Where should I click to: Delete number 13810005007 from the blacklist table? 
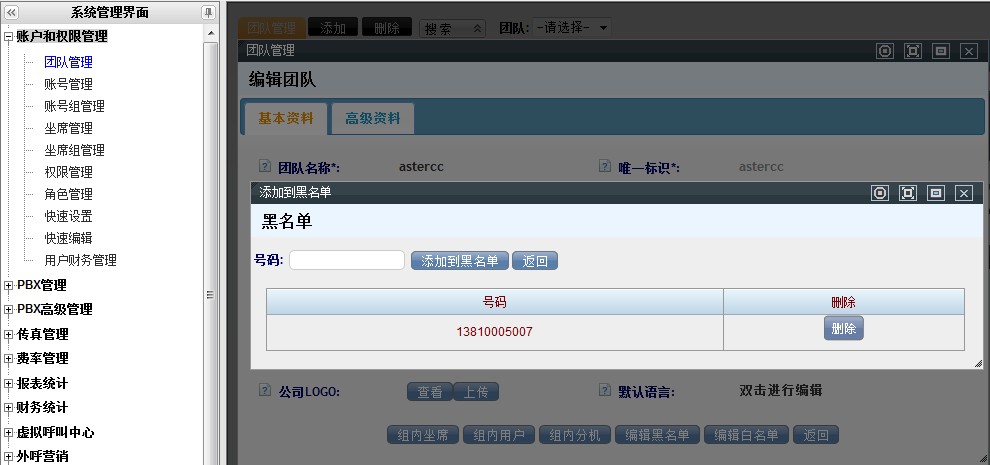(843, 328)
